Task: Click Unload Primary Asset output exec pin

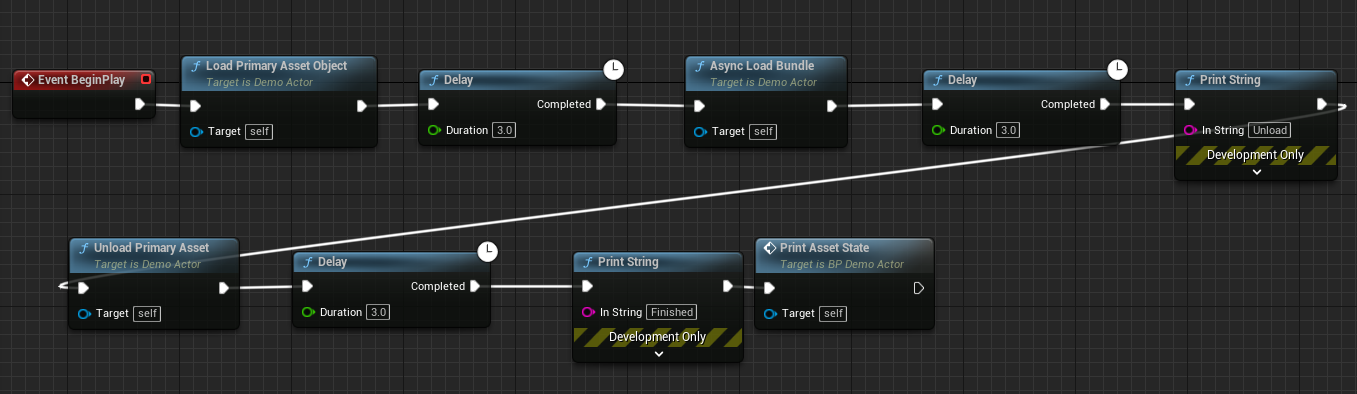Action: click(224, 288)
